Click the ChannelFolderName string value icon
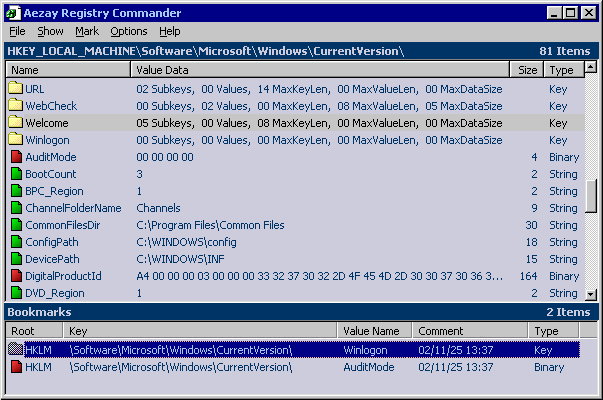Screen dimensions: 603x400 point(16,207)
